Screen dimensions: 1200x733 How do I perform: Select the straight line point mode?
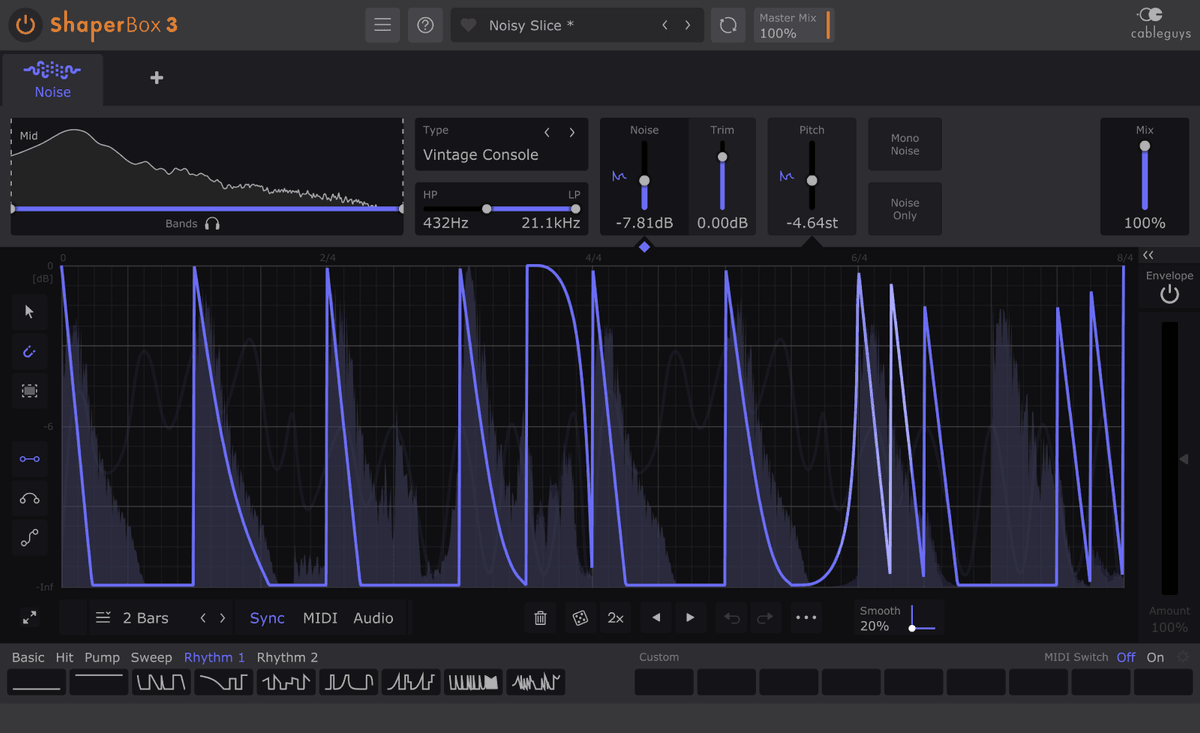coord(30,458)
